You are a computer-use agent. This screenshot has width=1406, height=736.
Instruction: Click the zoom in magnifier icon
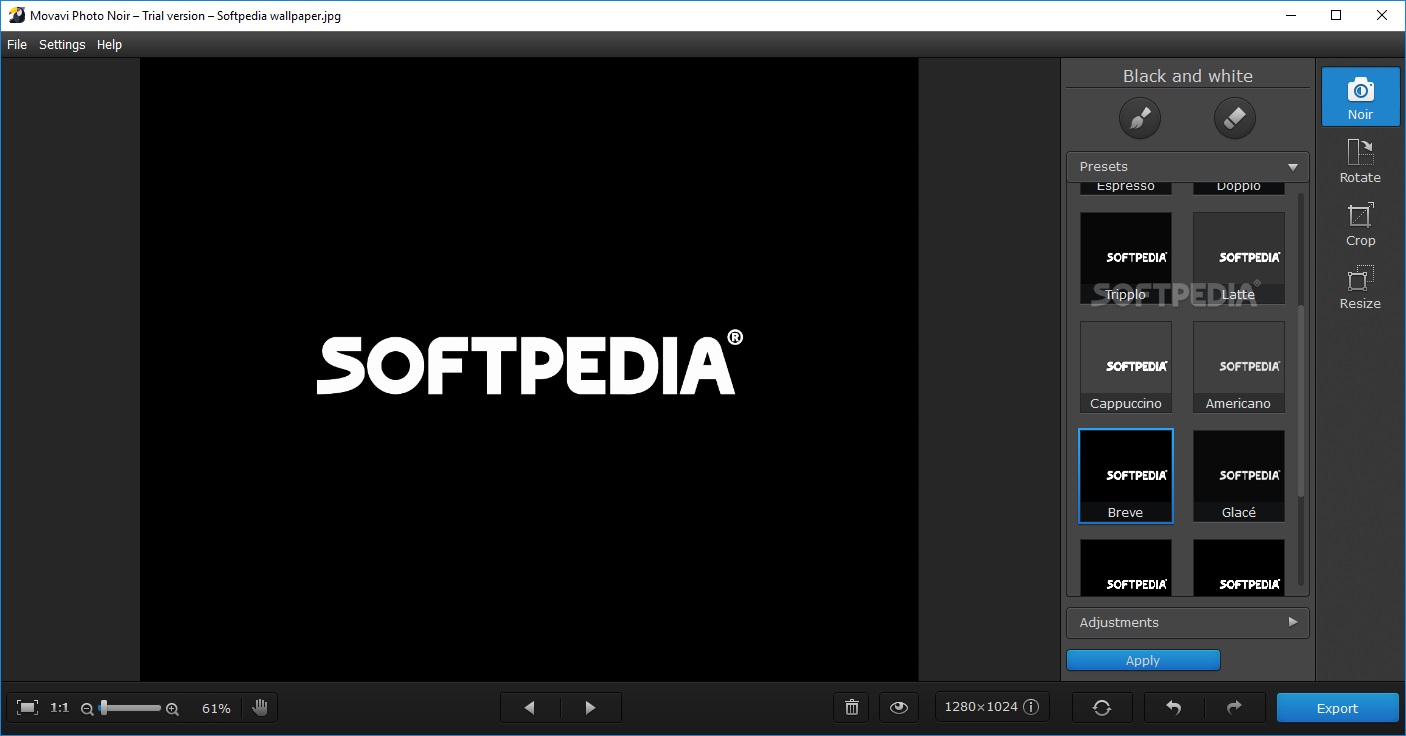[172, 709]
